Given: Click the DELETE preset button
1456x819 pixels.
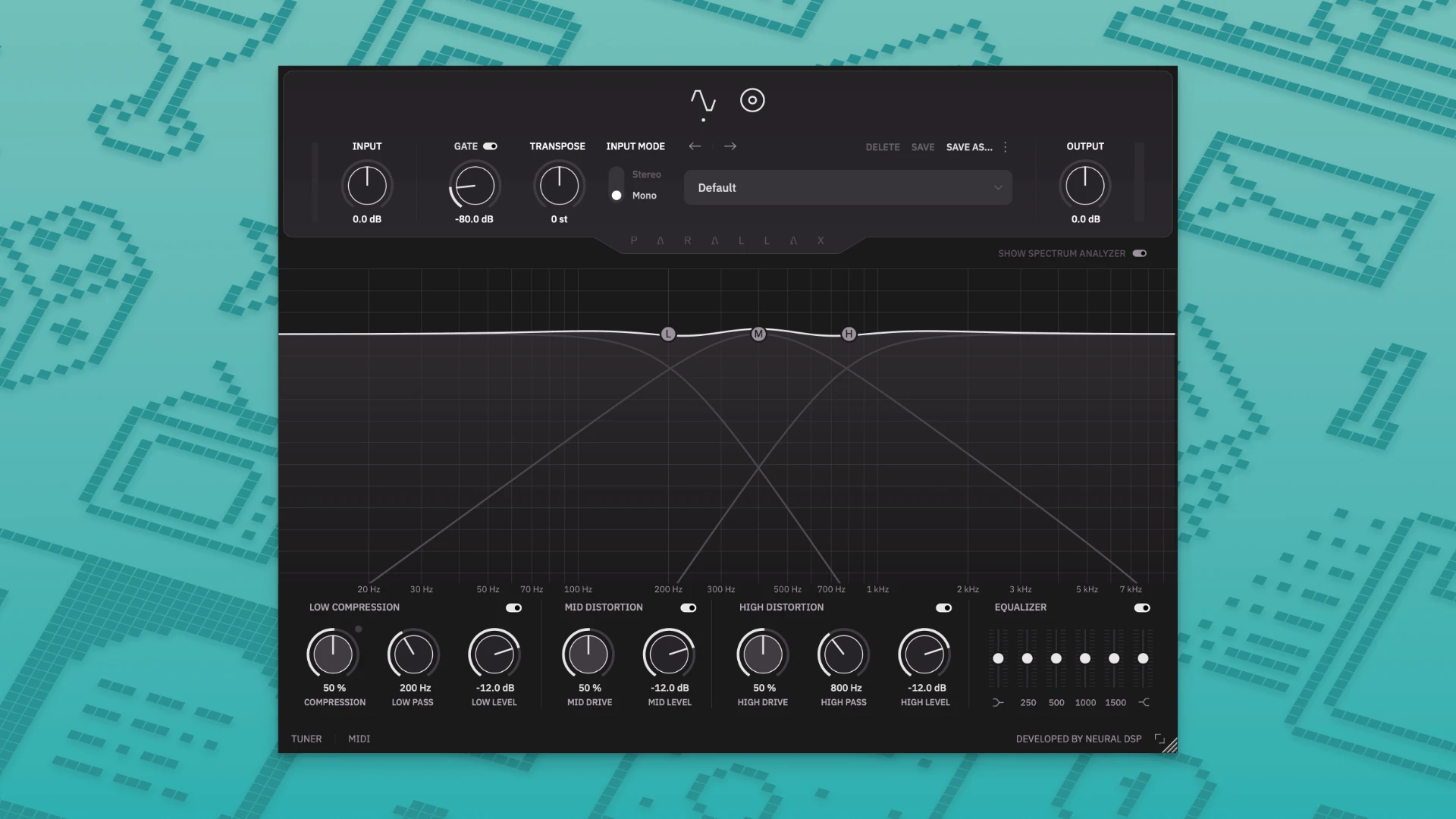Looking at the screenshot, I should coord(882,146).
